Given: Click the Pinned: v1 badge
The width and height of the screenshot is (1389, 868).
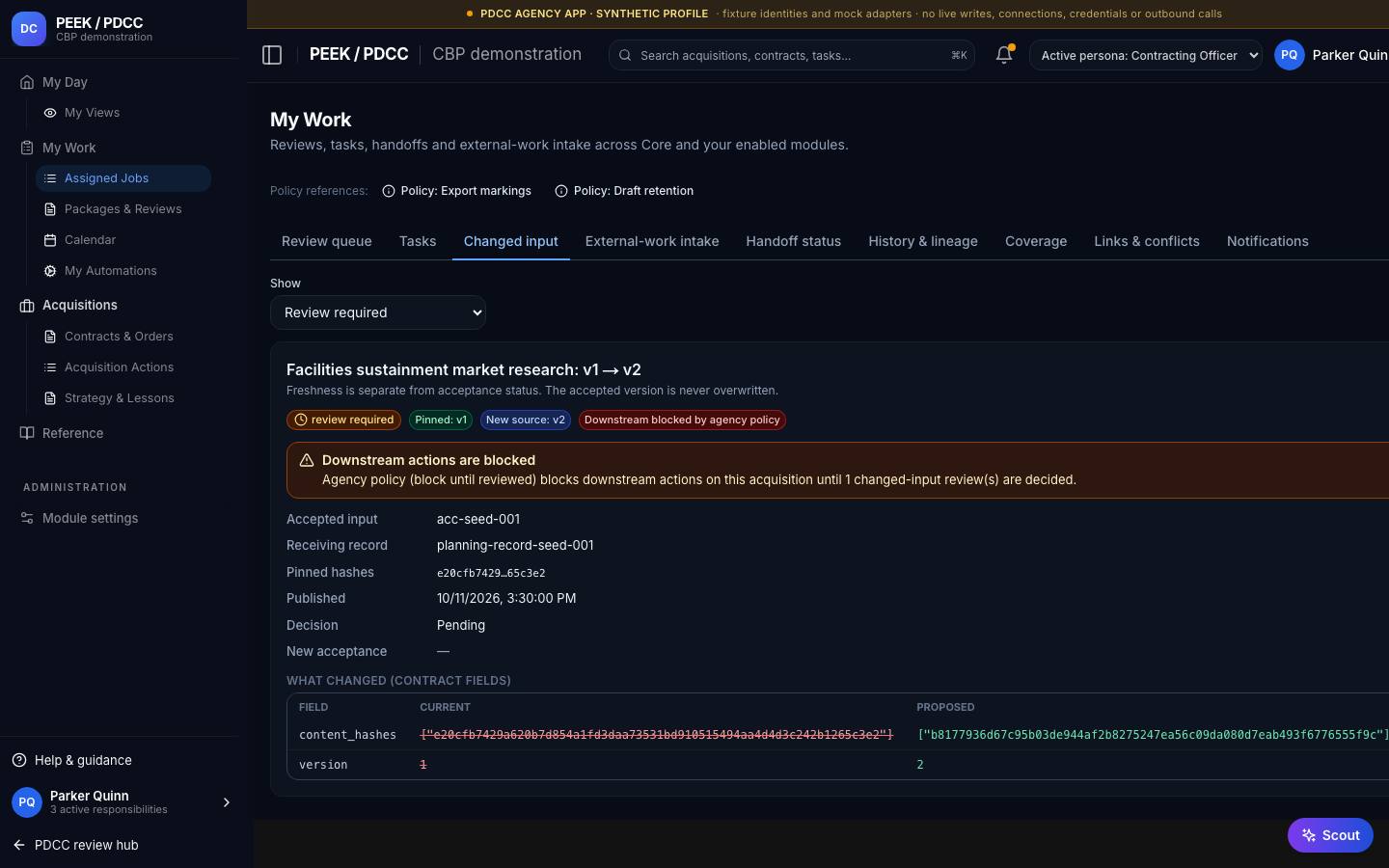Looking at the screenshot, I should [x=441, y=420].
